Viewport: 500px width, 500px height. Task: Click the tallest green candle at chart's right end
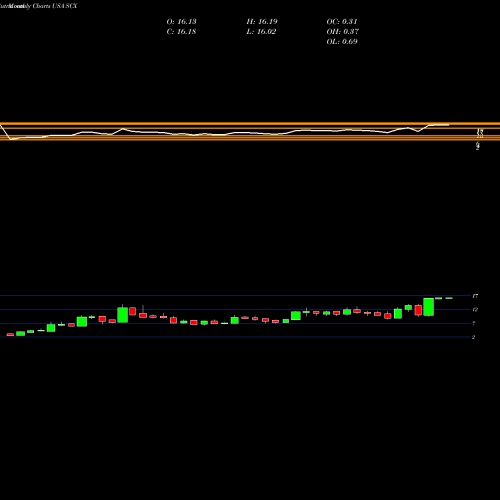[429, 307]
